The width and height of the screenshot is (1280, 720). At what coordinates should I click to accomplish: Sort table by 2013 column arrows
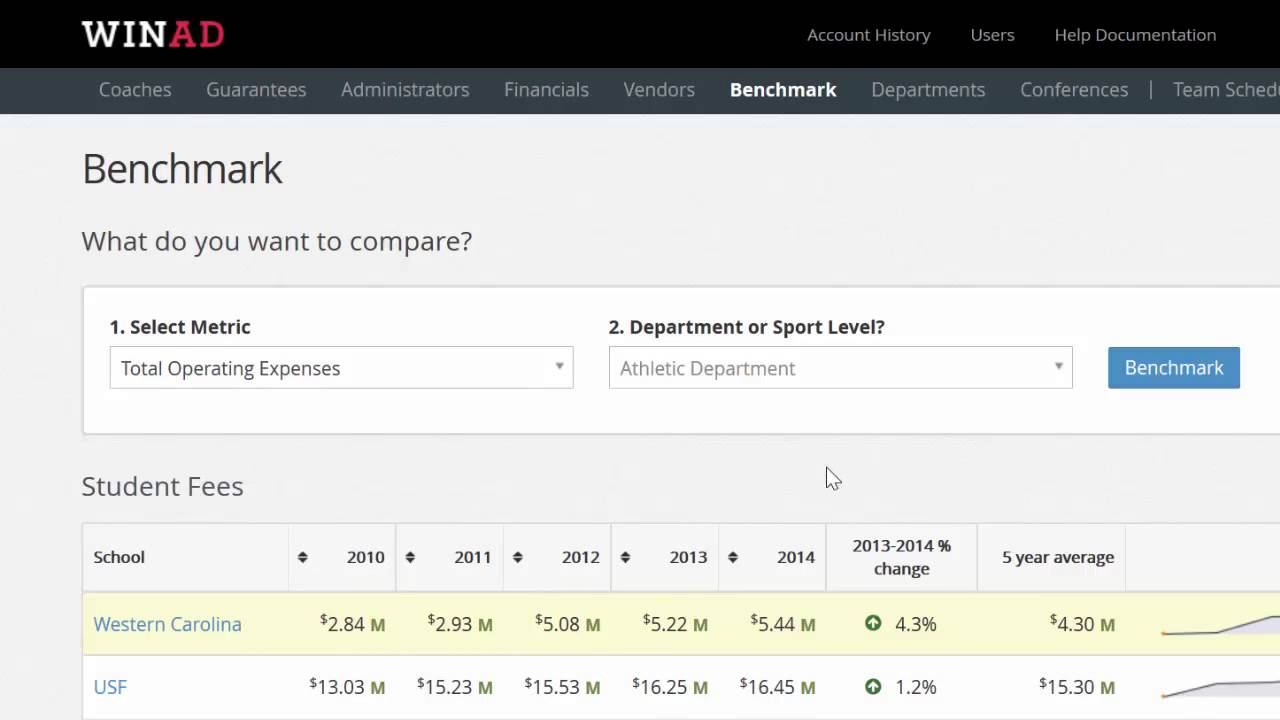[x=625, y=558]
